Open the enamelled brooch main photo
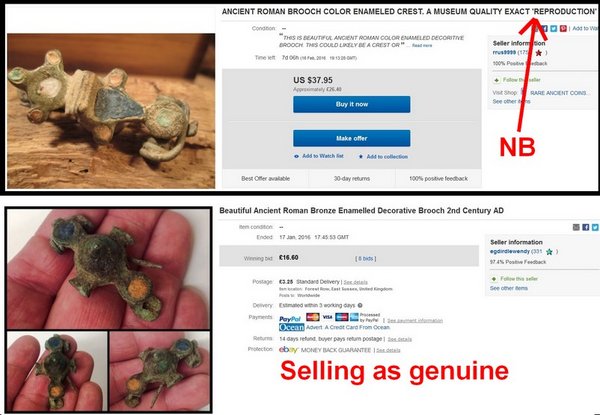Screen dimensions: 600x415 (x=108, y=269)
